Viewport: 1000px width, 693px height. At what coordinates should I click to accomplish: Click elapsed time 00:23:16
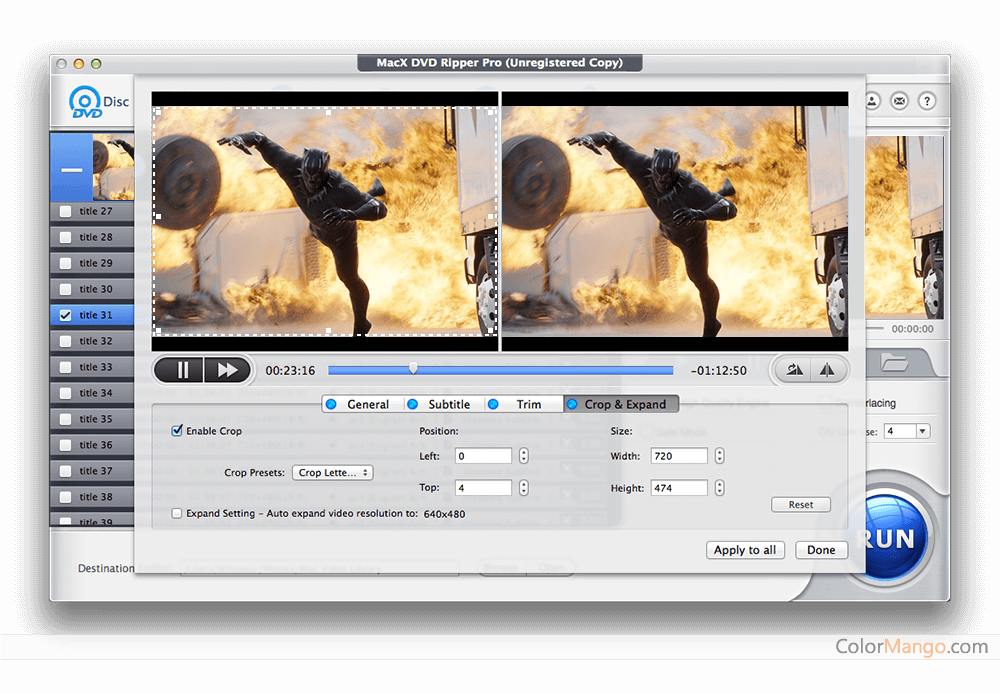coord(290,371)
